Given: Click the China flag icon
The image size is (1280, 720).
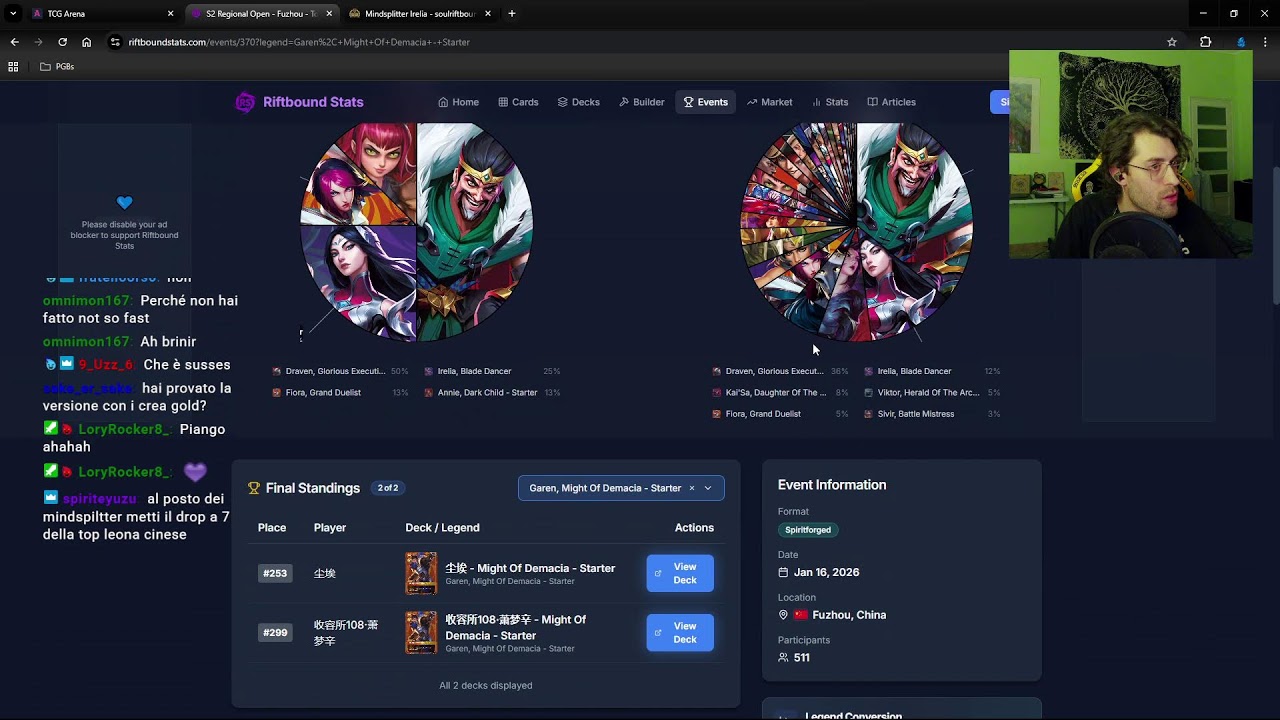Looking at the screenshot, I should click(801, 615).
